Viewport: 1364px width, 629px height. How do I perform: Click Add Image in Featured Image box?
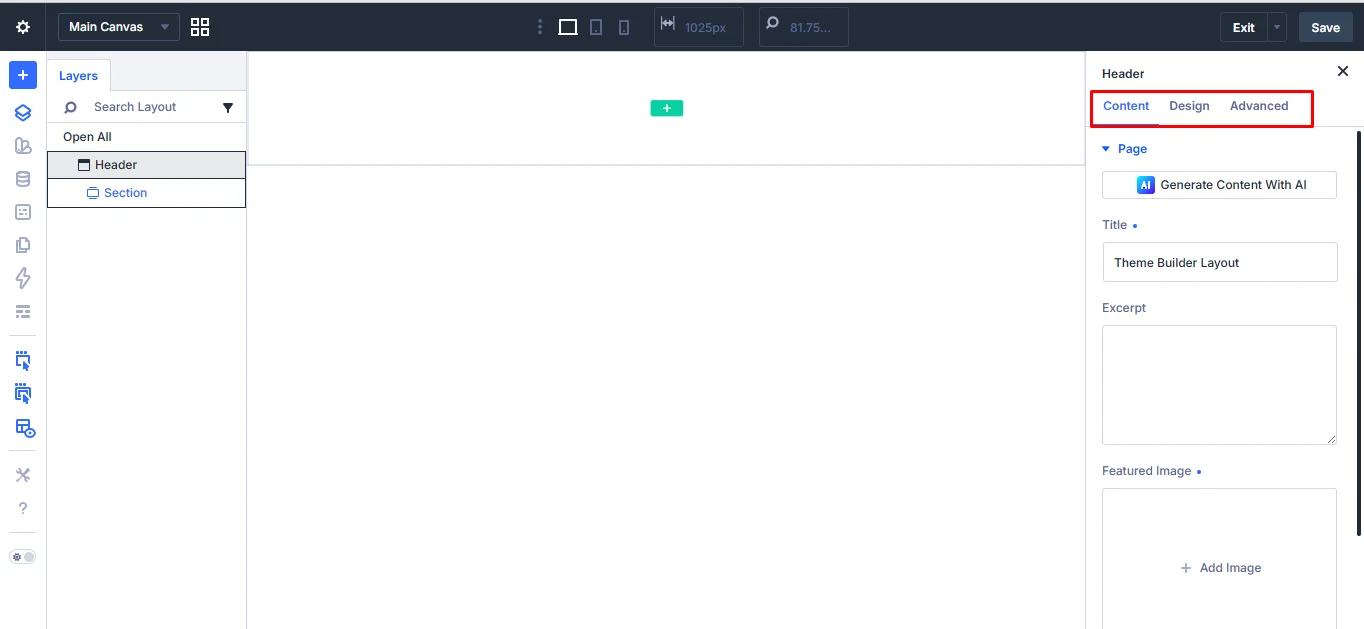pos(1220,568)
